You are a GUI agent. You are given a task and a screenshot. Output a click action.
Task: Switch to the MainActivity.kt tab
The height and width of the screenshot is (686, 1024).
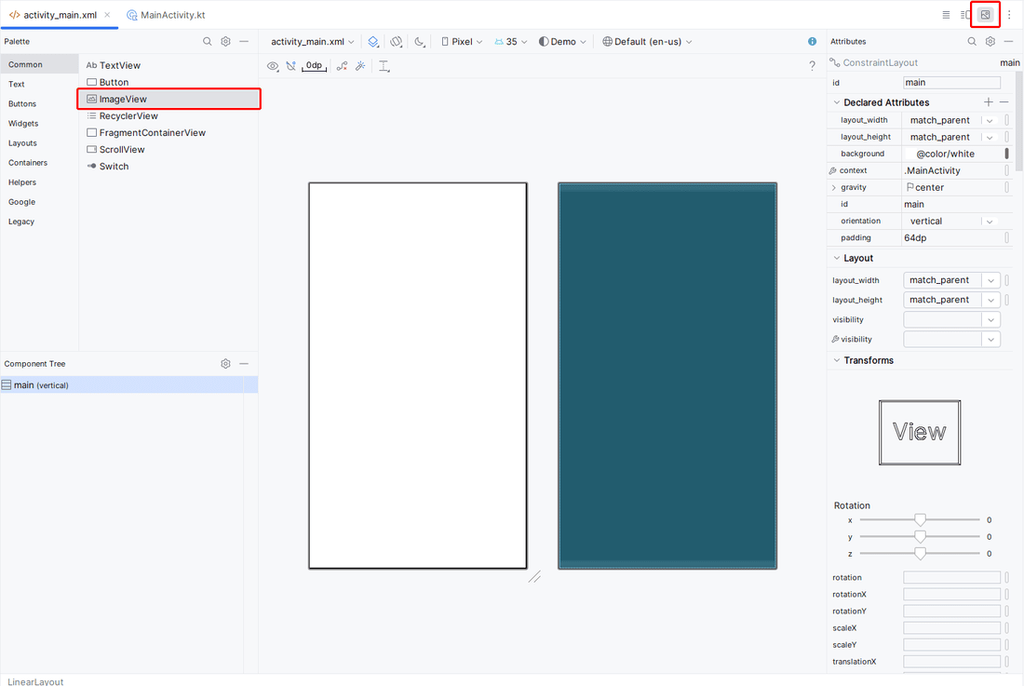(x=165, y=16)
